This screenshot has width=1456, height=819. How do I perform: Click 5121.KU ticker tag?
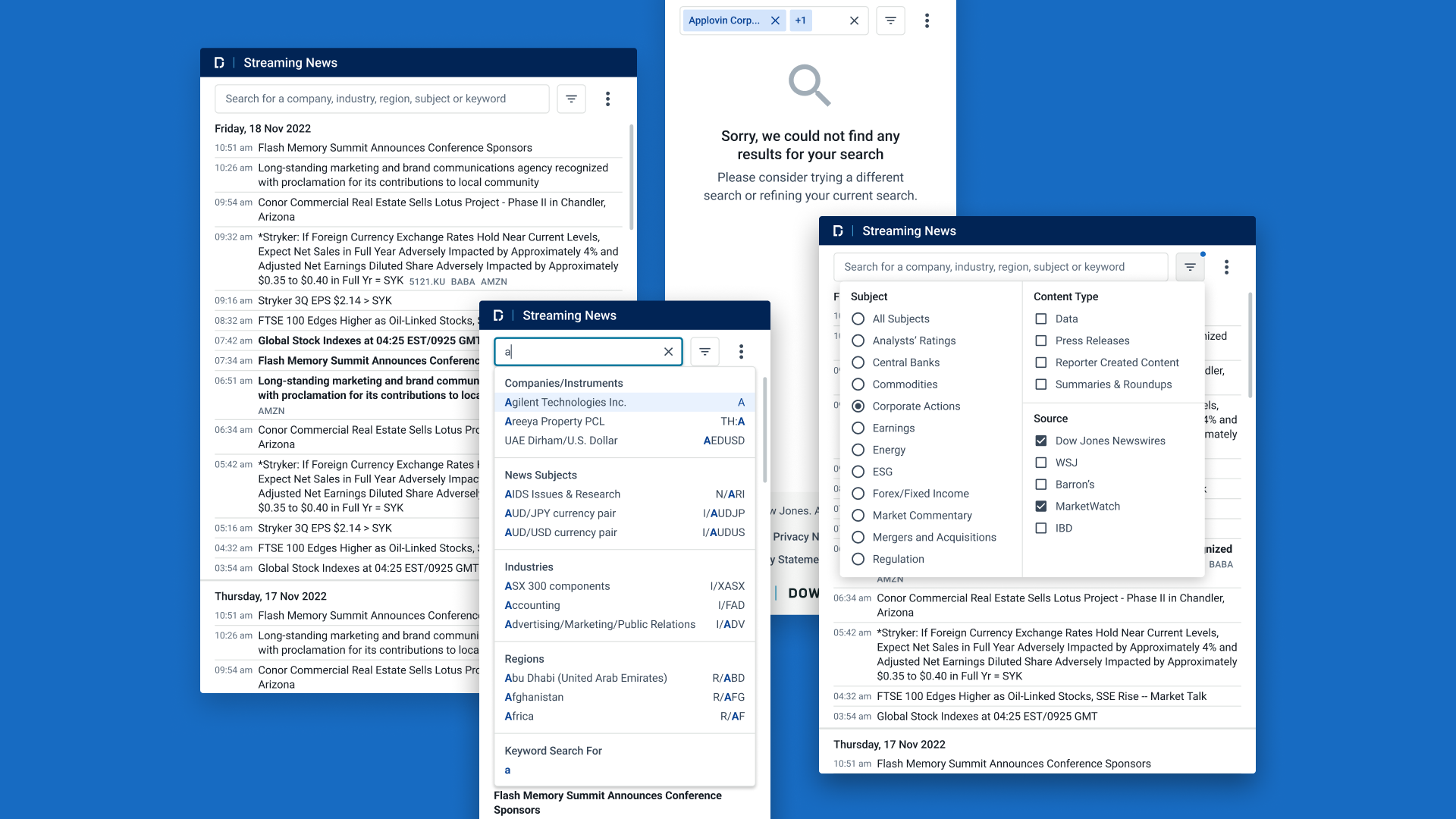(427, 282)
